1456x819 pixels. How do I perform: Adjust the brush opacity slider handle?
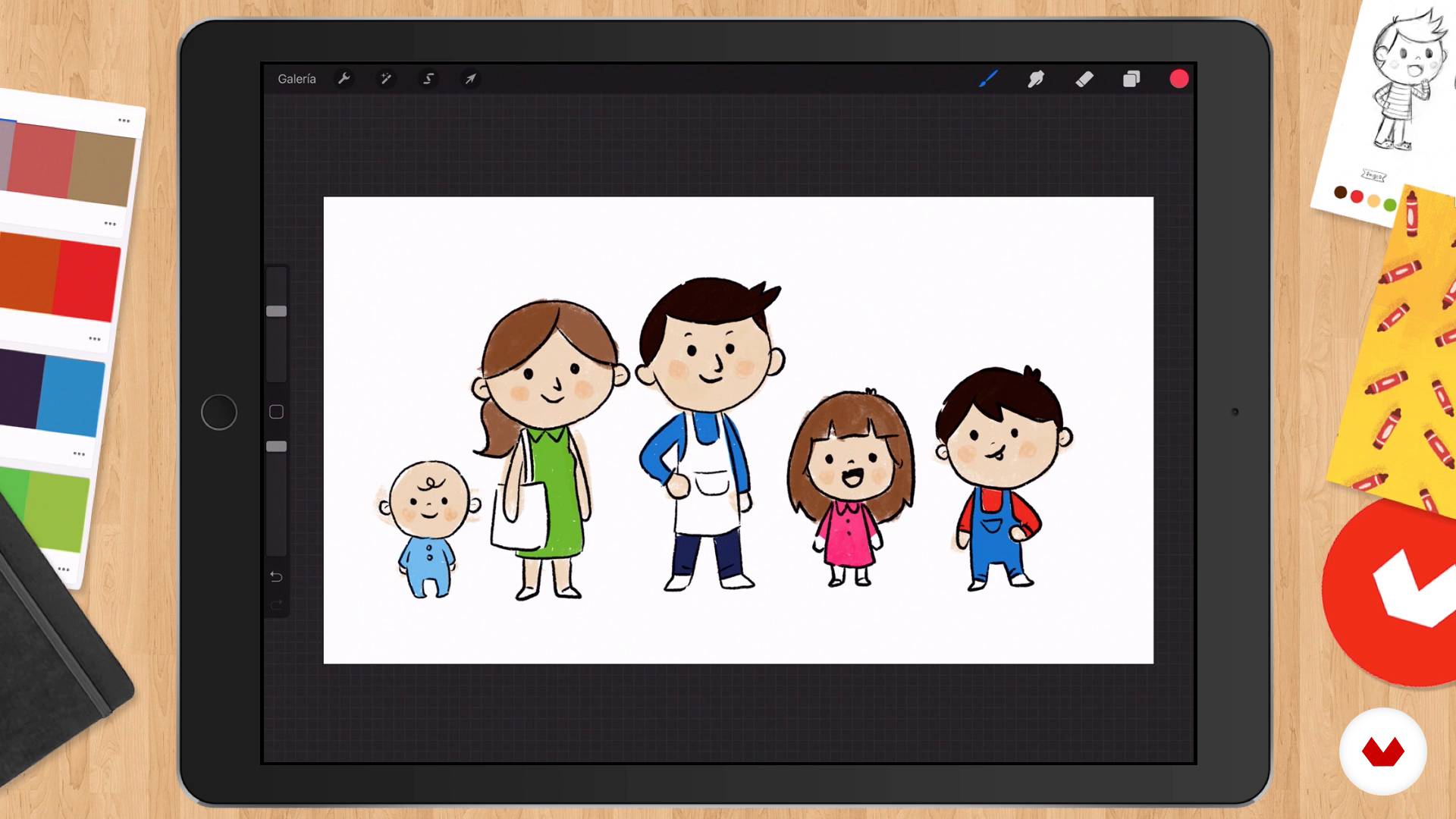pyautogui.click(x=277, y=447)
